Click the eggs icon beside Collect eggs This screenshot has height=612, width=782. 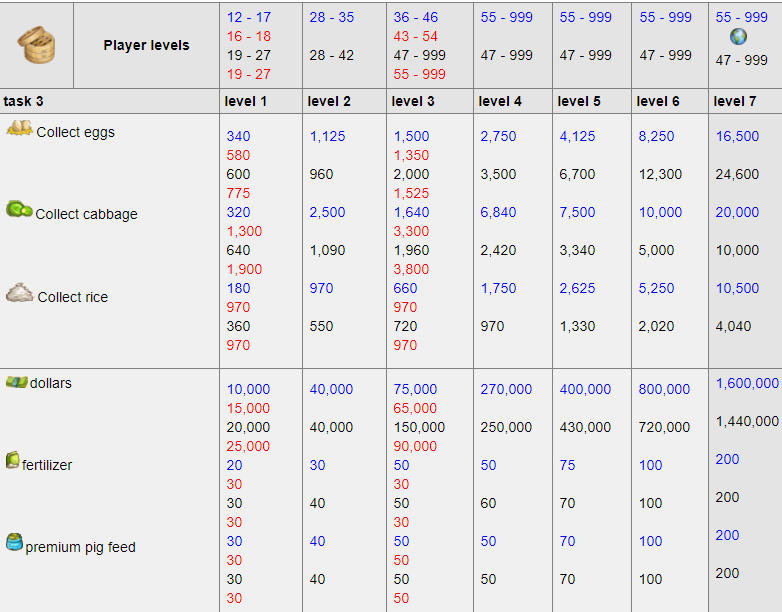[x=19, y=128]
